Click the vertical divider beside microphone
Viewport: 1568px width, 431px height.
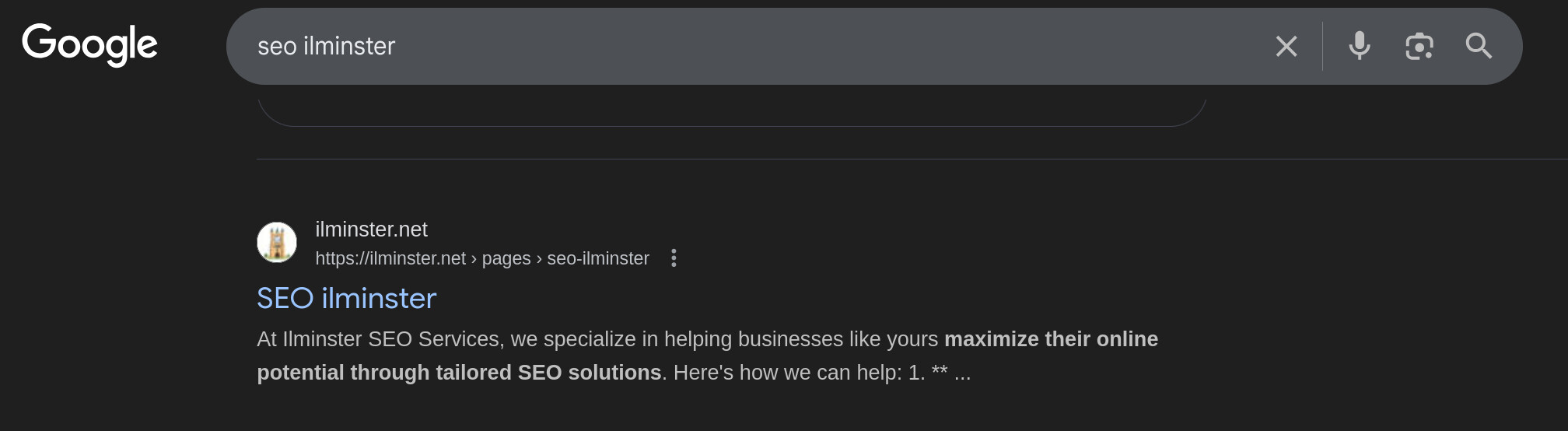[x=1322, y=47]
